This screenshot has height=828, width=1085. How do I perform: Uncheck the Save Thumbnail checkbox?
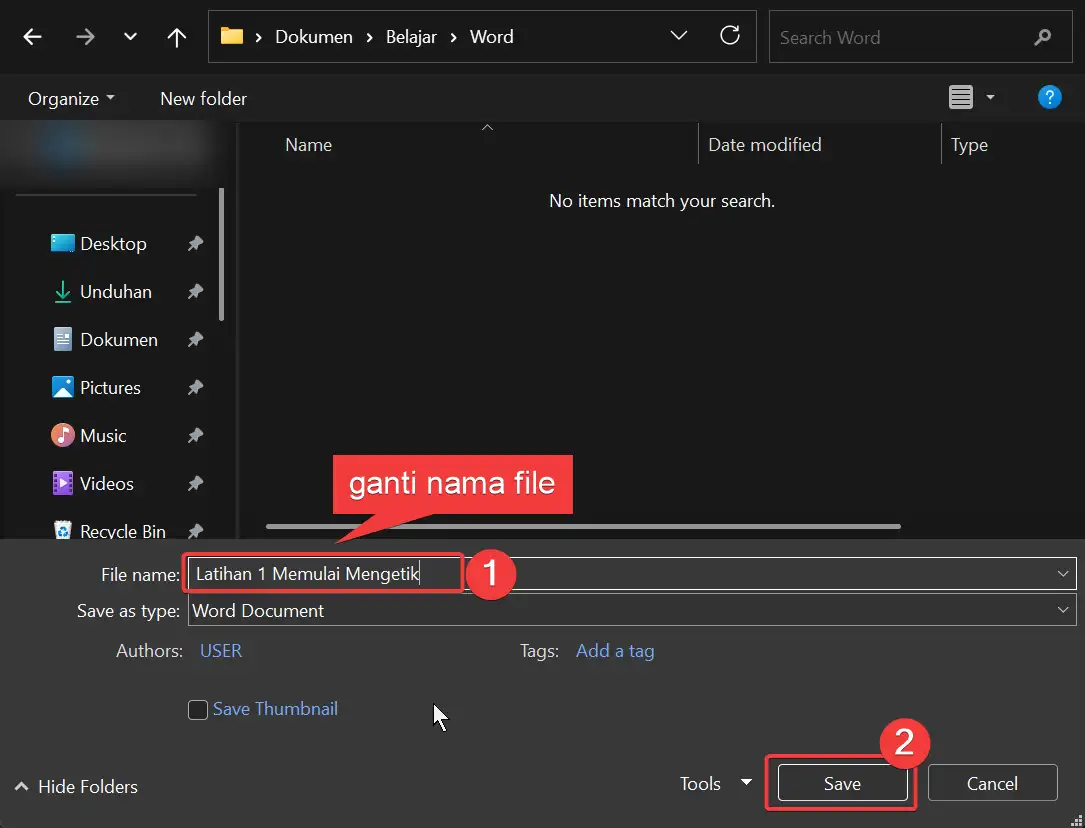198,709
